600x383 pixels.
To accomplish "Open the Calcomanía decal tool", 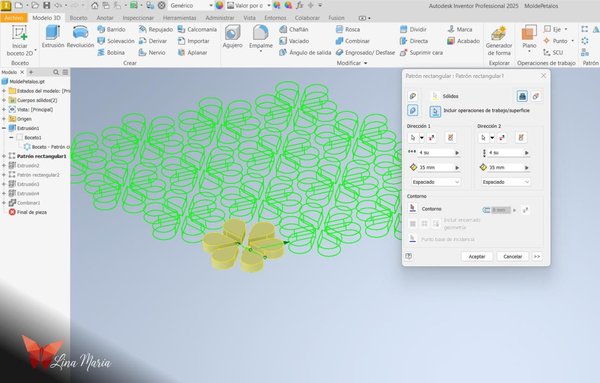I will click(x=197, y=29).
